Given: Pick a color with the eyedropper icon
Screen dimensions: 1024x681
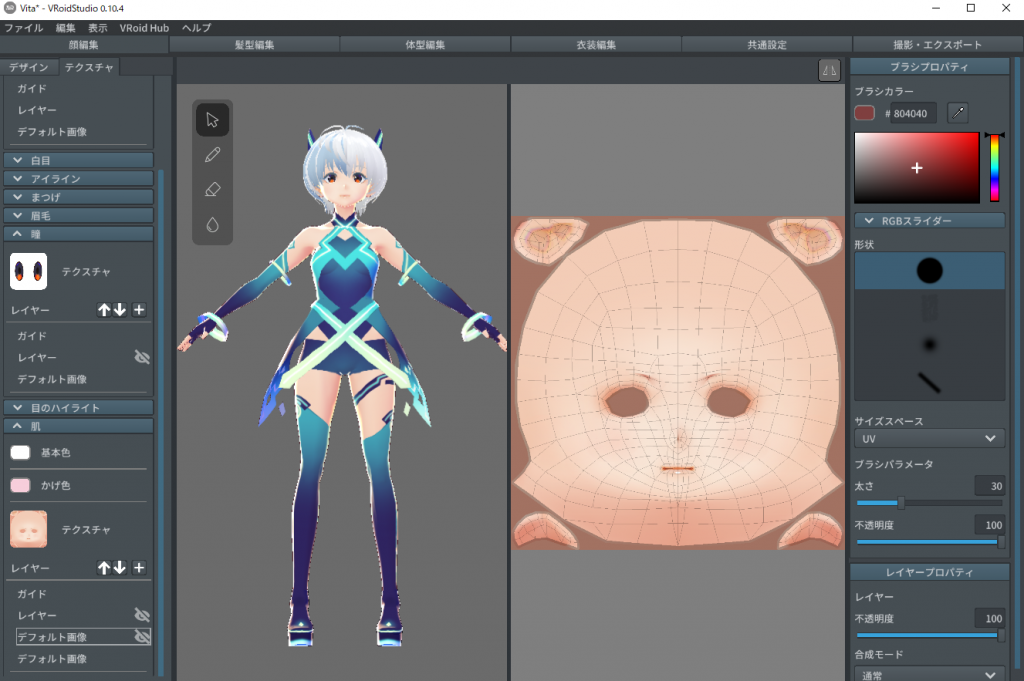Looking at the screenshot, I should [958, 113].
